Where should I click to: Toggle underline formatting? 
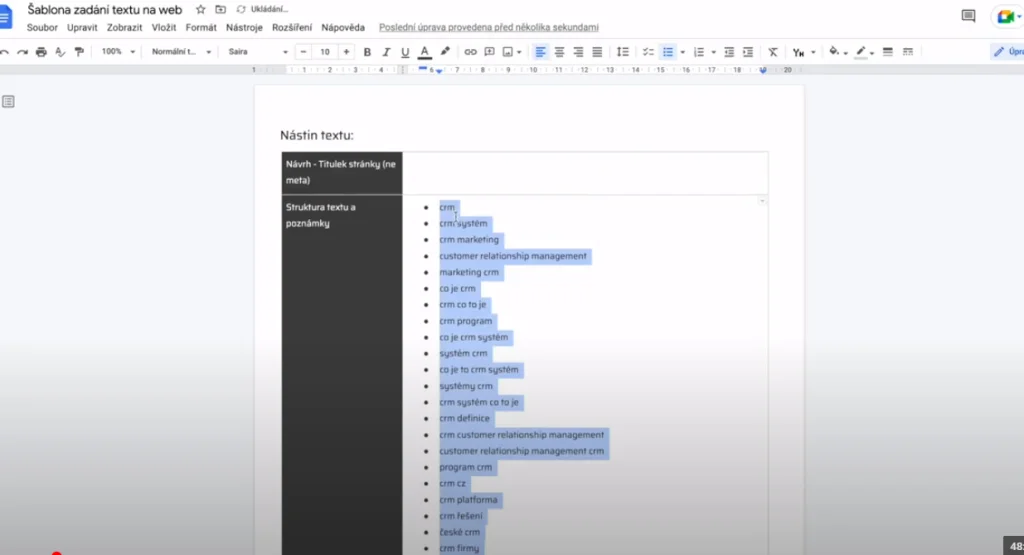coord(405,52)
